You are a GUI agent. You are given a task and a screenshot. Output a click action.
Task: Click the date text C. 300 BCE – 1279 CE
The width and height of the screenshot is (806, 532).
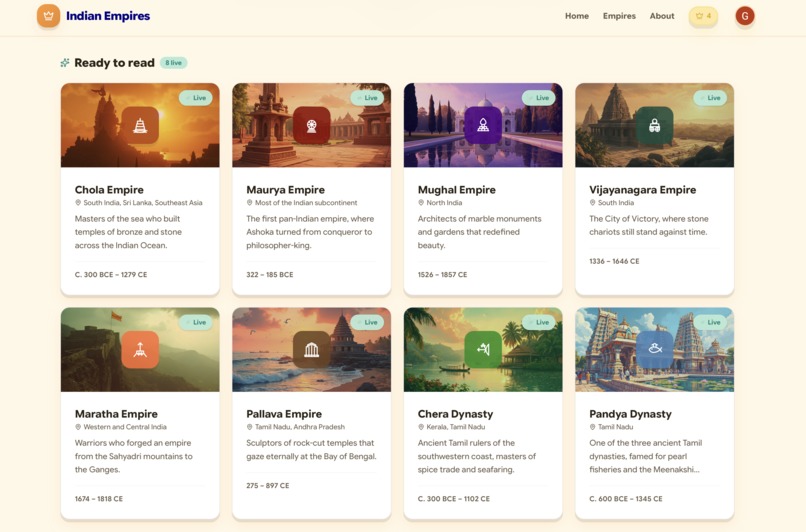(x=111, y=274)
